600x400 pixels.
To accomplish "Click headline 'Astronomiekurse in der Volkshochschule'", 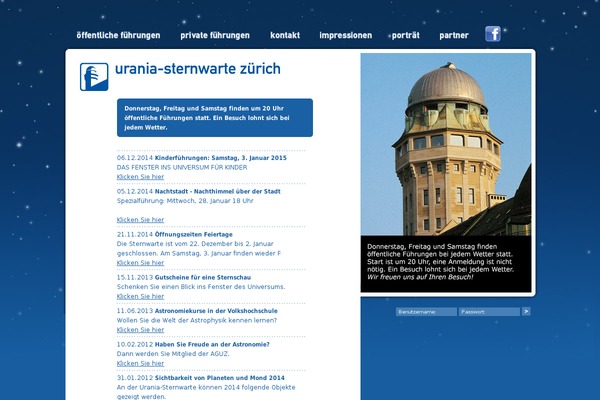I will pos(216,311).
